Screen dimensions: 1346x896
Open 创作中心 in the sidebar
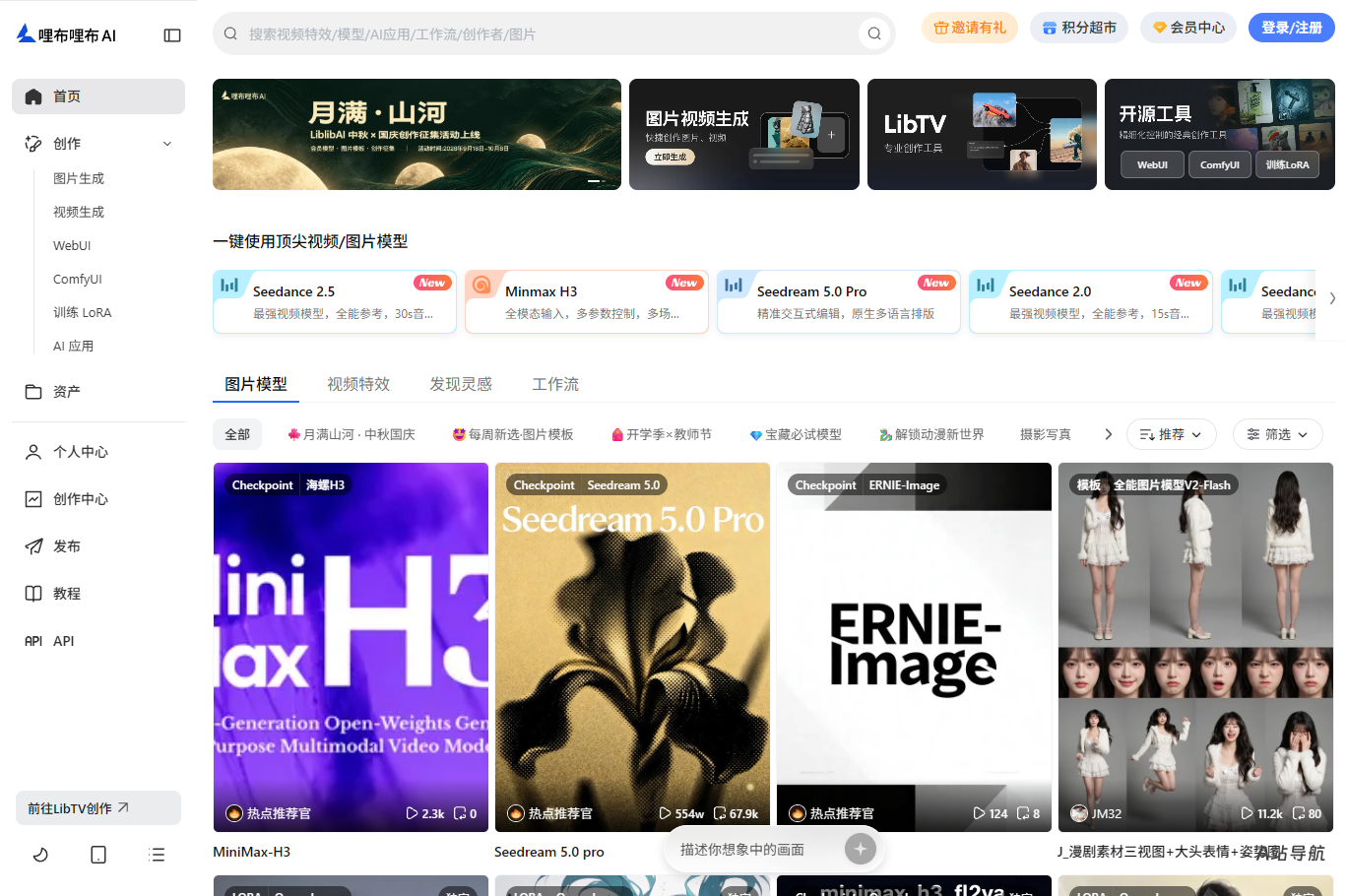[98, 499]
